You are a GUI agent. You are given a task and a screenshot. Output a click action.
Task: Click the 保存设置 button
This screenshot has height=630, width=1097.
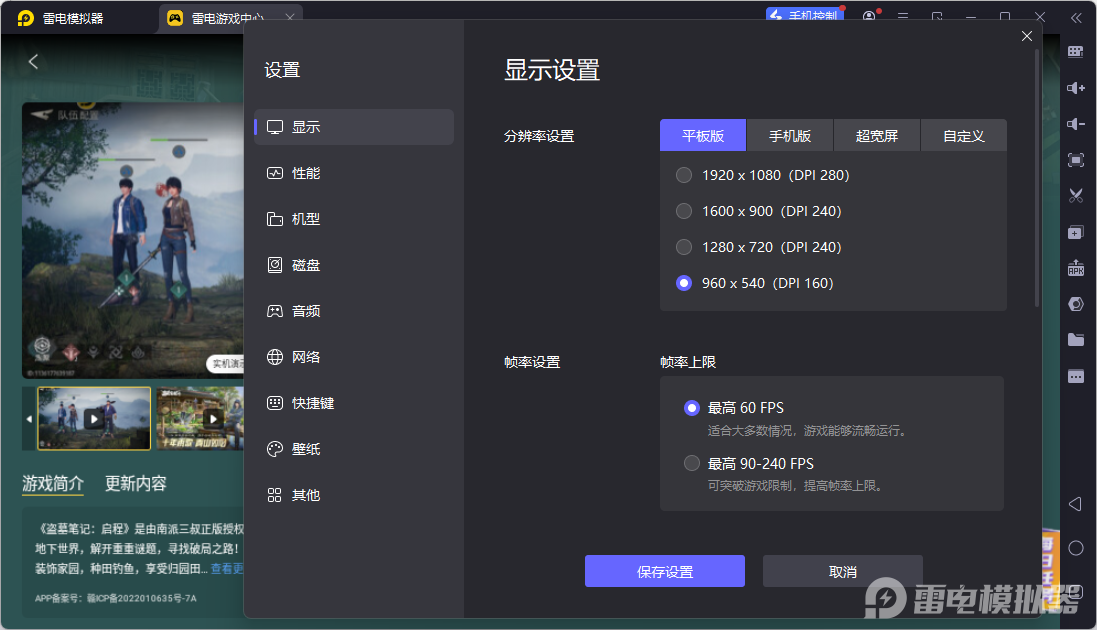664,571
